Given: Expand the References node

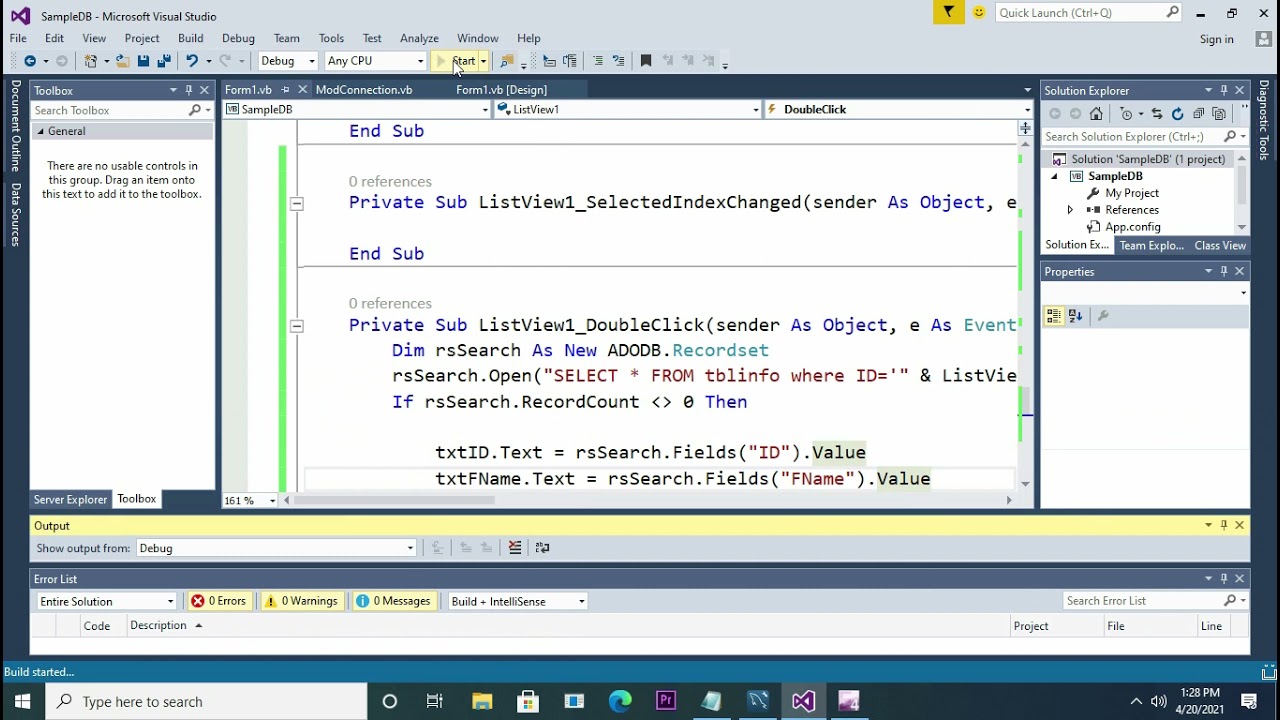Looking at the screenshot, I should coord(1070,210).
